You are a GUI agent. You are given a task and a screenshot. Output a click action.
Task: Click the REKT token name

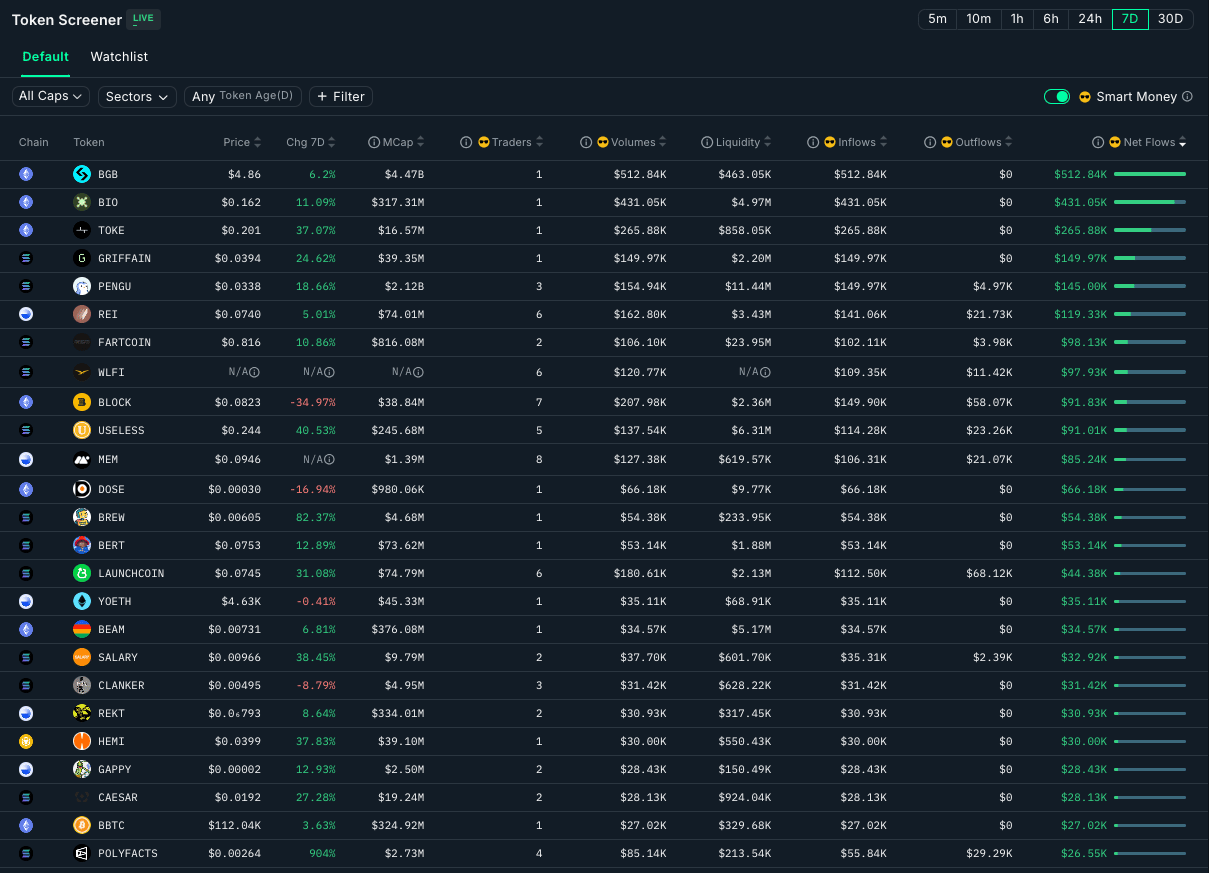pyautogui.click(x=111, y=713)
